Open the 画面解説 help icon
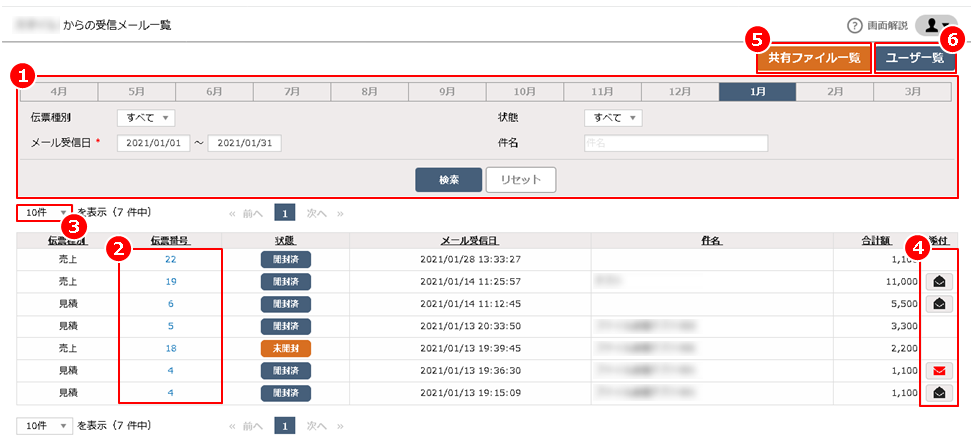This screenshot has height=445, width=975. (854, 26)
